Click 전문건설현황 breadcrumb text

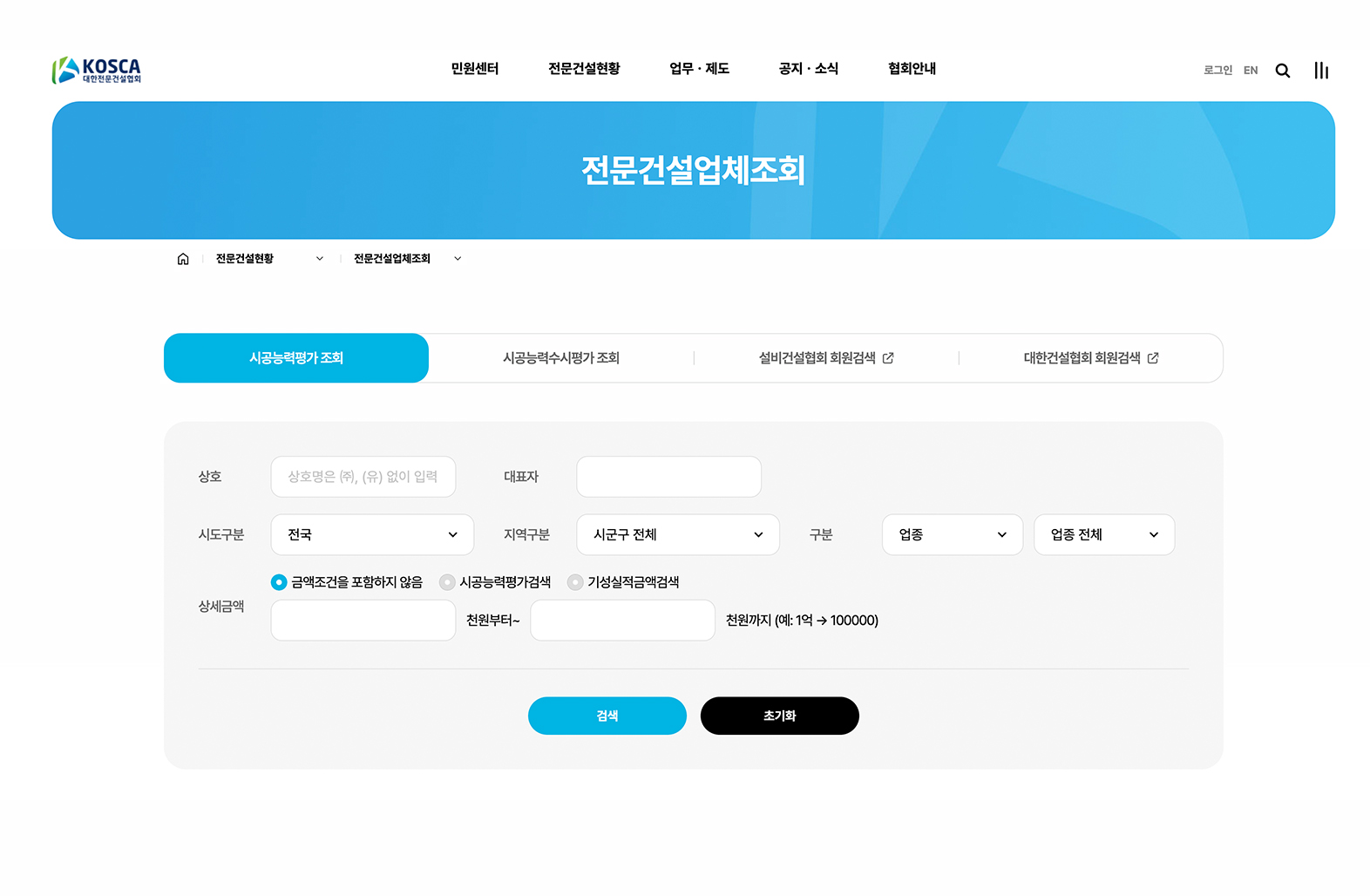point(245,259)
